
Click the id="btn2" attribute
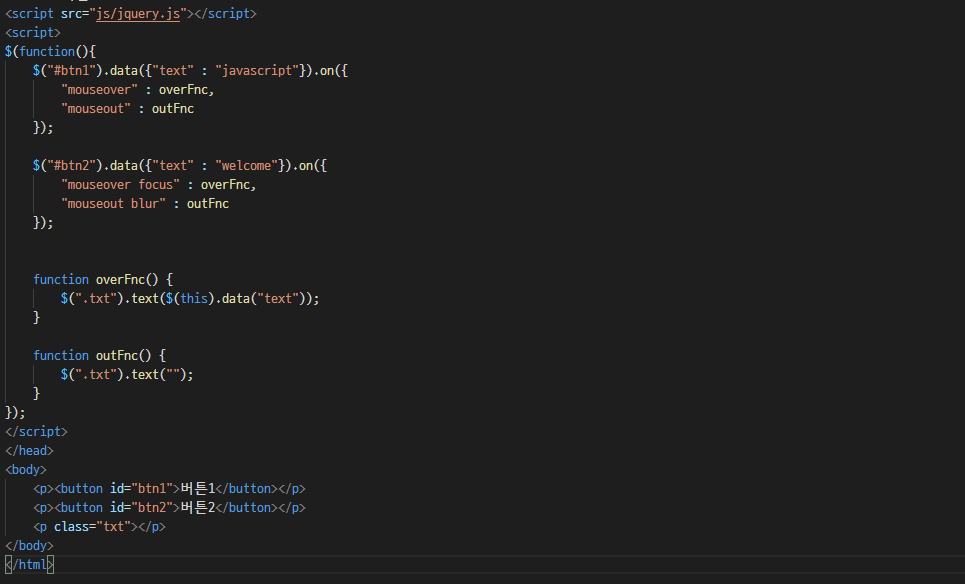click(141, 508)
